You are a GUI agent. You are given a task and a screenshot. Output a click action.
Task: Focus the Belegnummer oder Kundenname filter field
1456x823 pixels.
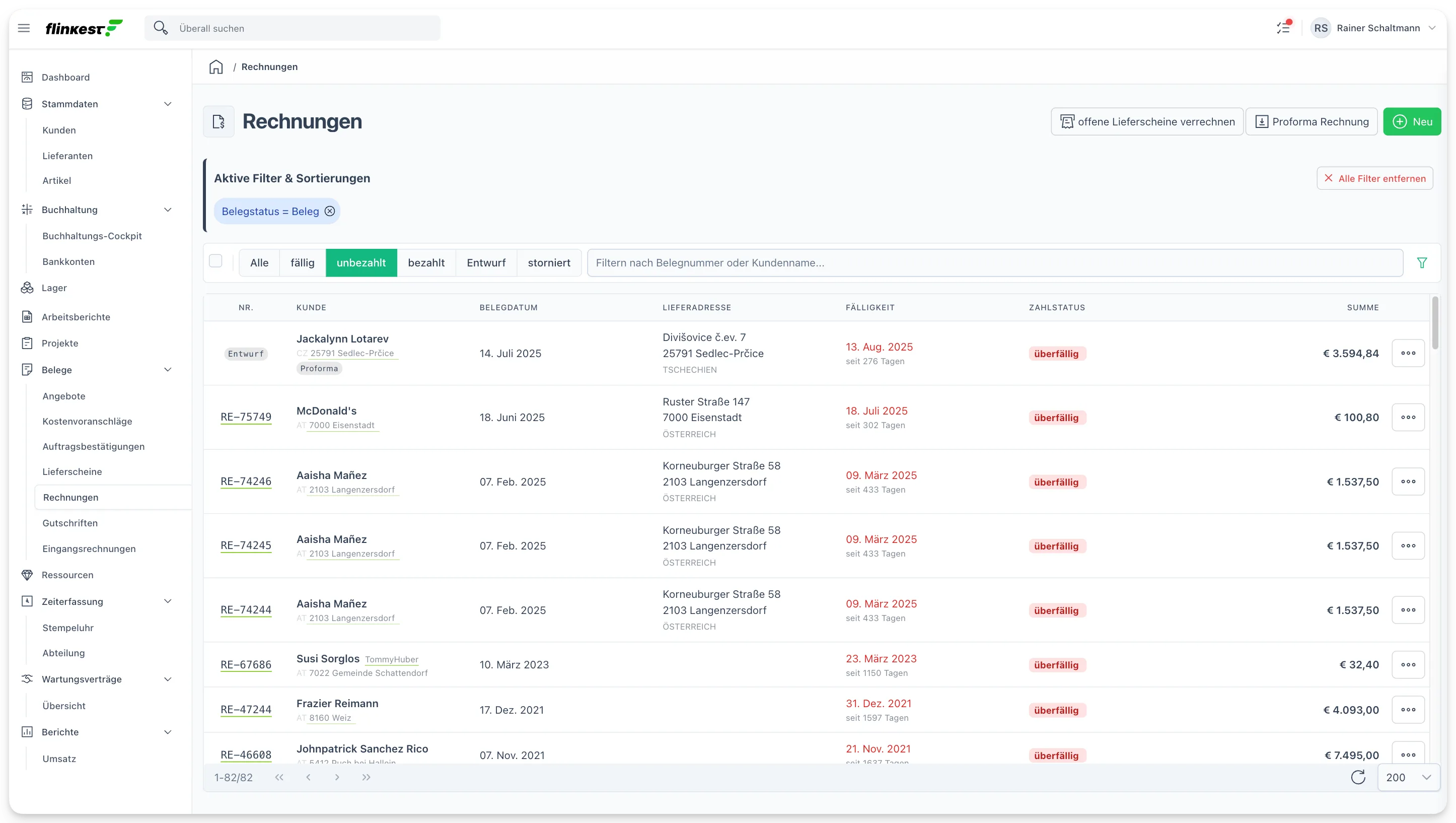[x=995, y=262]
